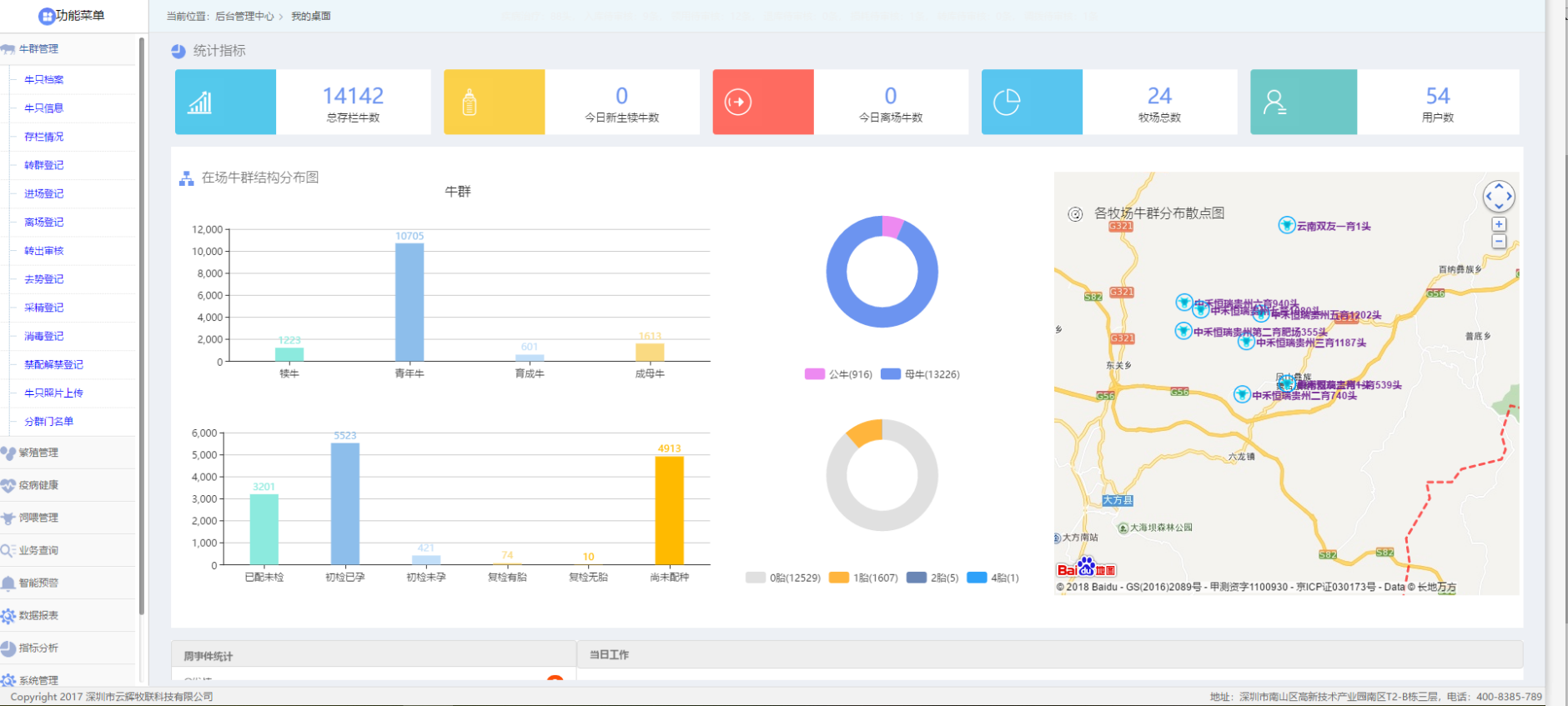Image resolution: width=1568 pixels, height=706 pixels.
Task: Toggle 公牛(916) legend in the donut chart
Action: 838,374
